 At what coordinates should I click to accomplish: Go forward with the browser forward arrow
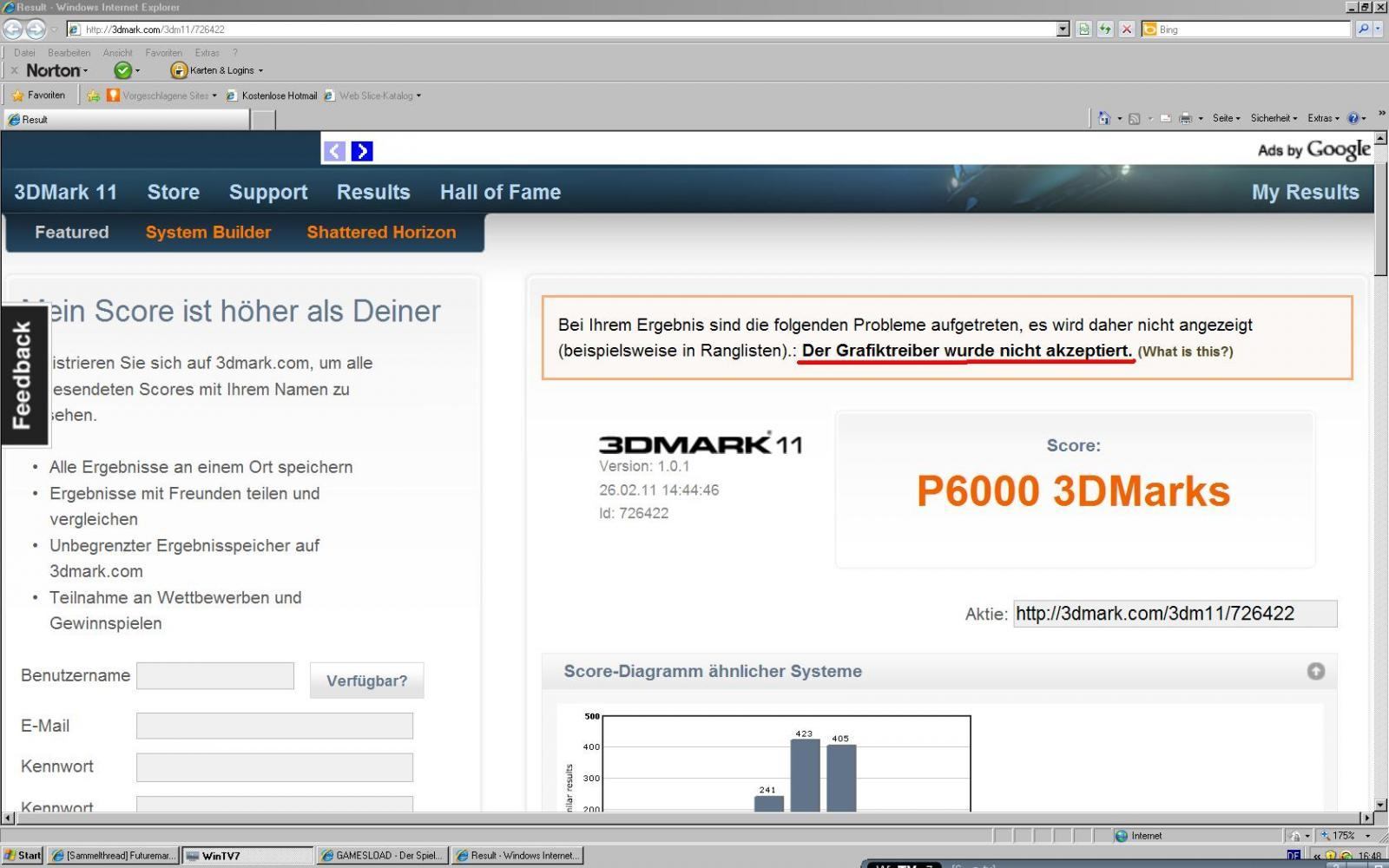point(35,29)
